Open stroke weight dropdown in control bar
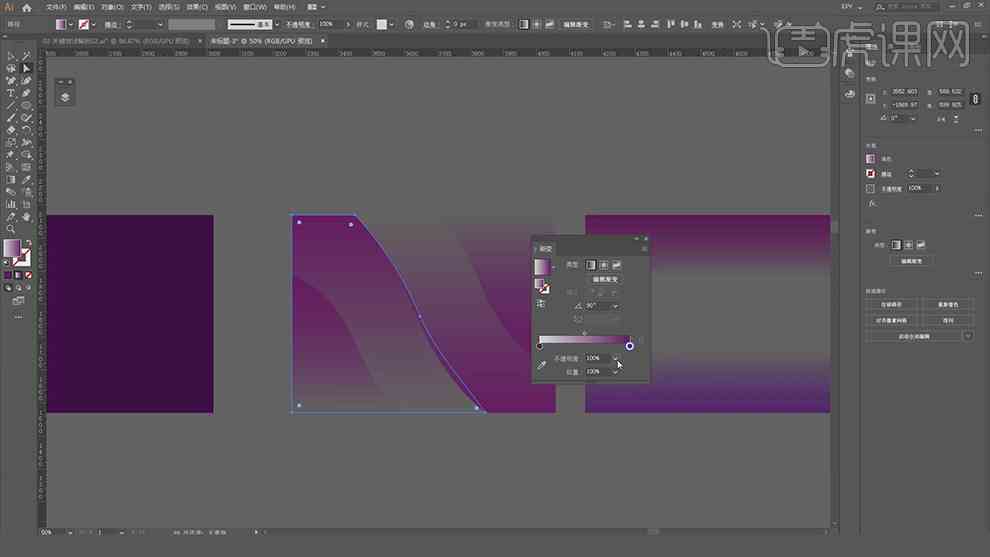 tap(160, 25)
